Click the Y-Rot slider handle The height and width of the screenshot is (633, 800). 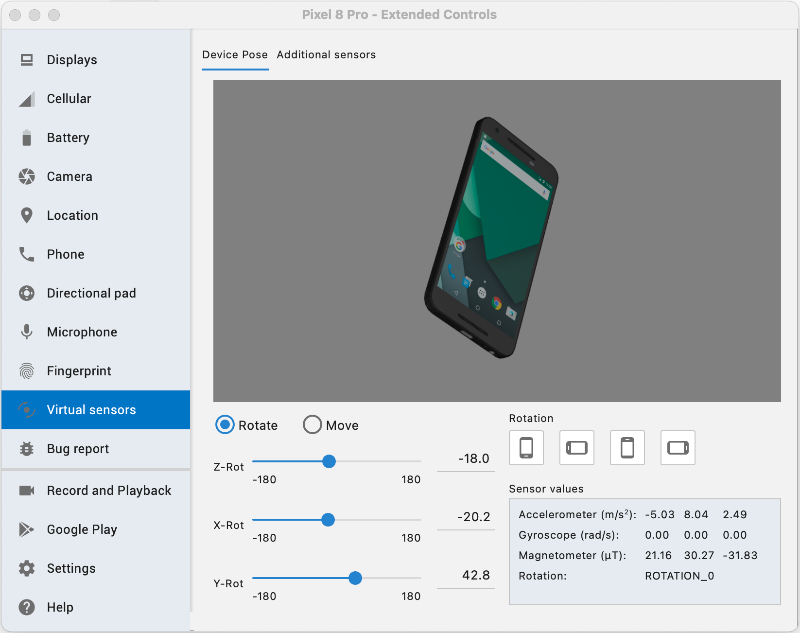click(355, 578)
